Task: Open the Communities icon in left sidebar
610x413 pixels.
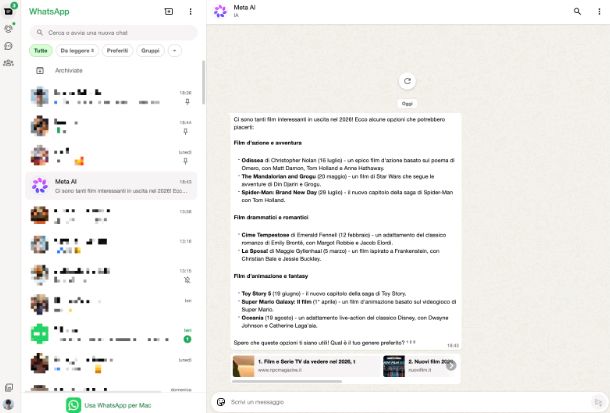Action: [x=8, y=63]
